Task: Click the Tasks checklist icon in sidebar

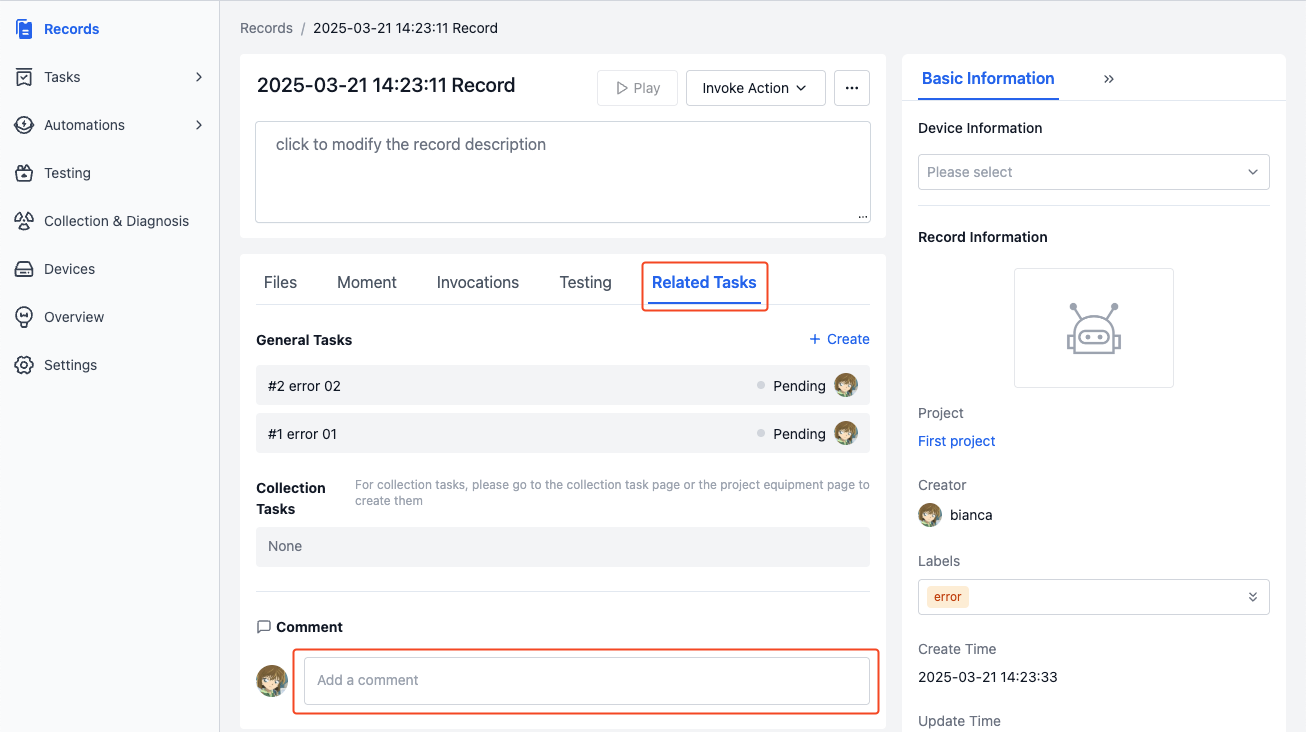Action: click(24, 77)
